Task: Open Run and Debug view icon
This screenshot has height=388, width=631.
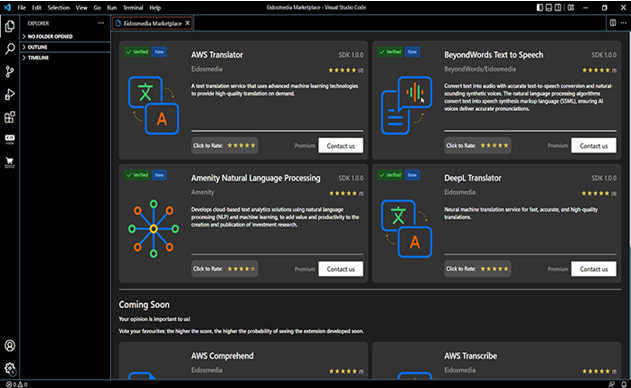Action: pos(10,95)
